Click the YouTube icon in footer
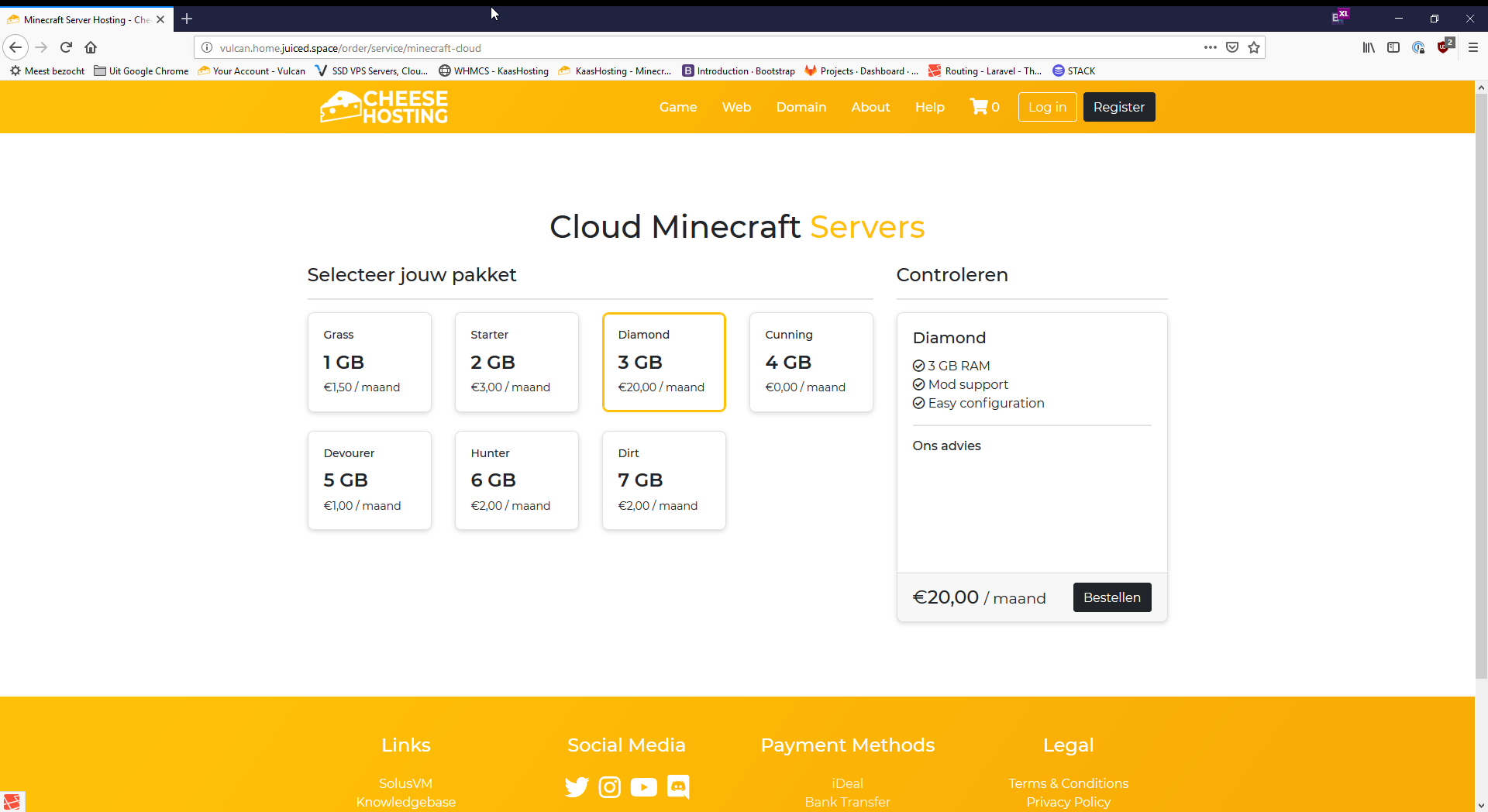This screenshot has width=1488, height=812. click(643, 787)
